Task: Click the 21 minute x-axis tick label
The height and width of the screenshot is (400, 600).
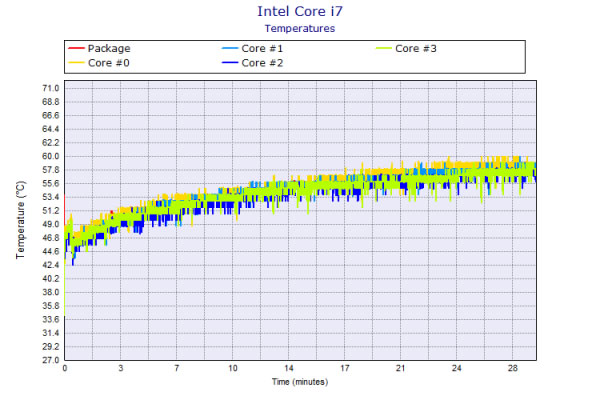Action: click(401, 368)
